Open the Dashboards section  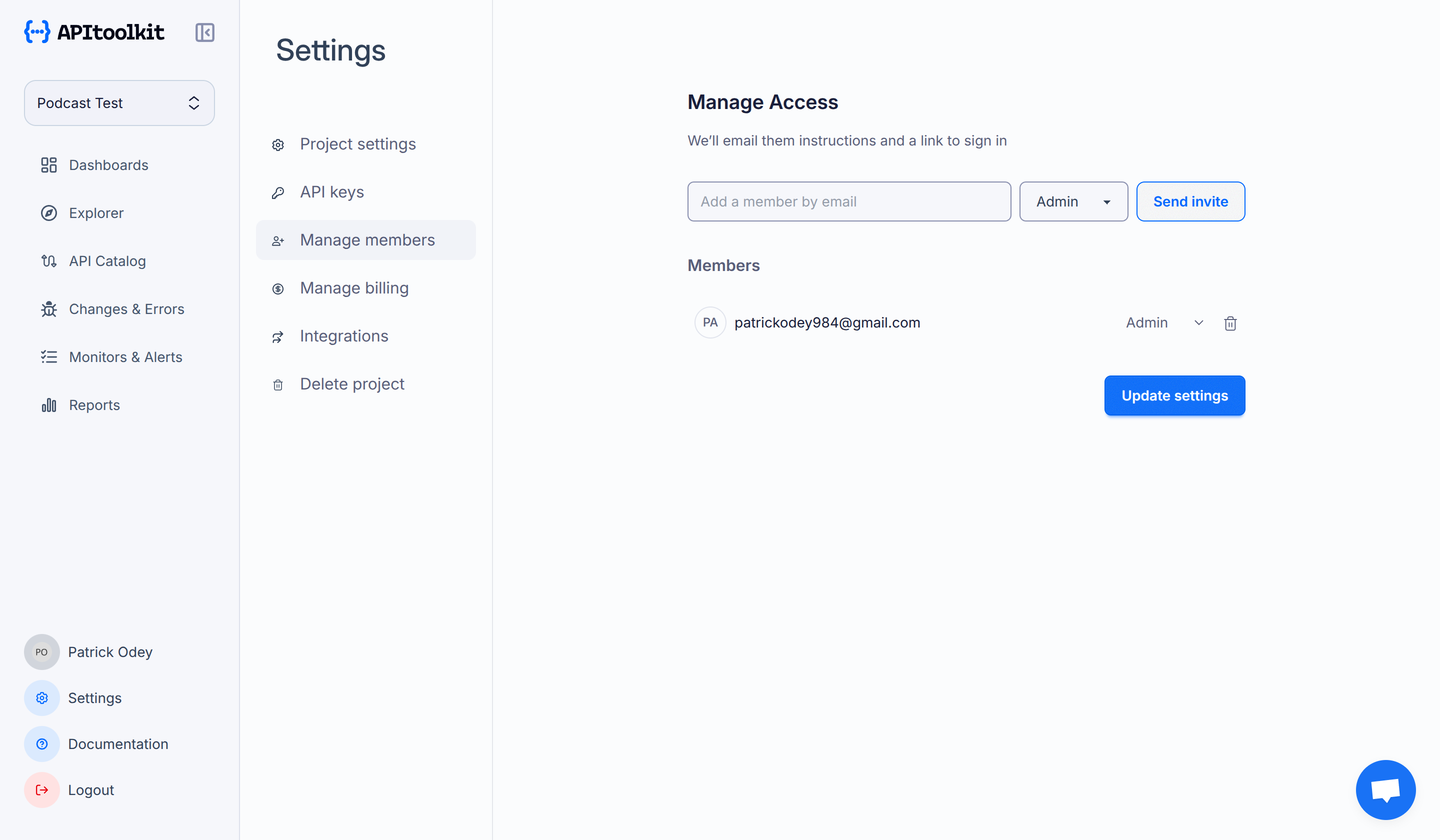tap(108, 164)
